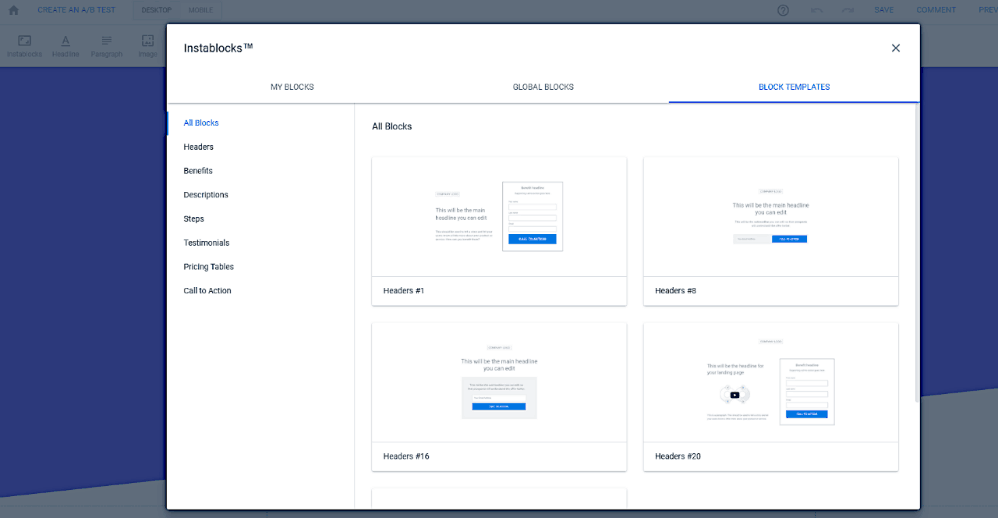Click the undo arrow icon
The image size is (998, 518).
pos(817,10)
